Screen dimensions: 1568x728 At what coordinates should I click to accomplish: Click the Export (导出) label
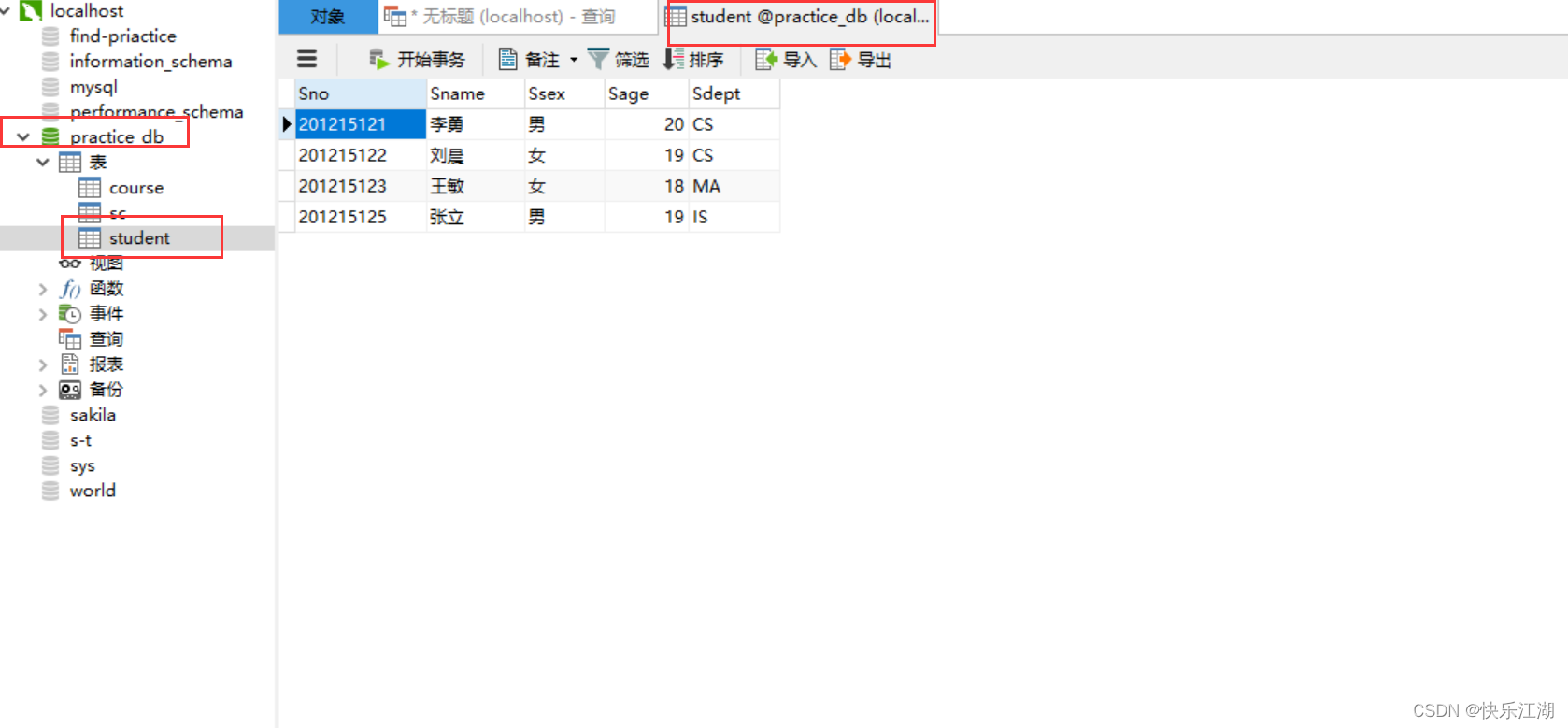(x=875, y=60)
